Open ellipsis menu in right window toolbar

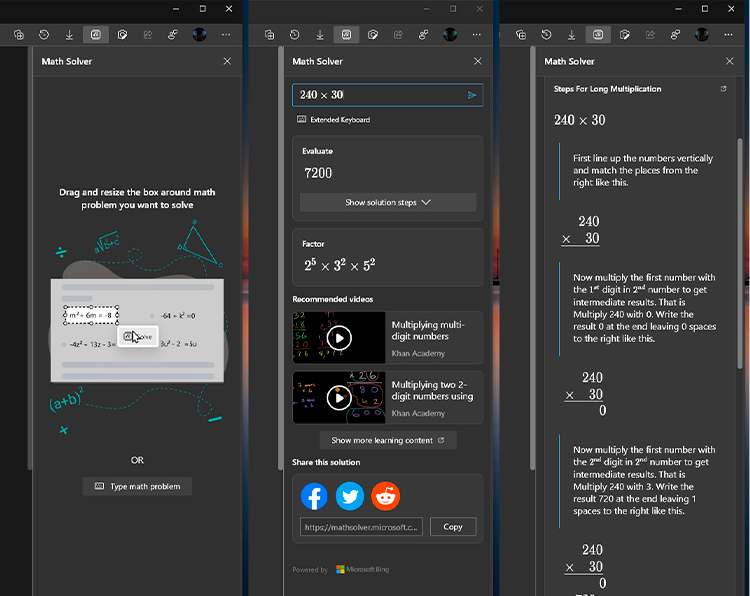(x=728, y=34)
